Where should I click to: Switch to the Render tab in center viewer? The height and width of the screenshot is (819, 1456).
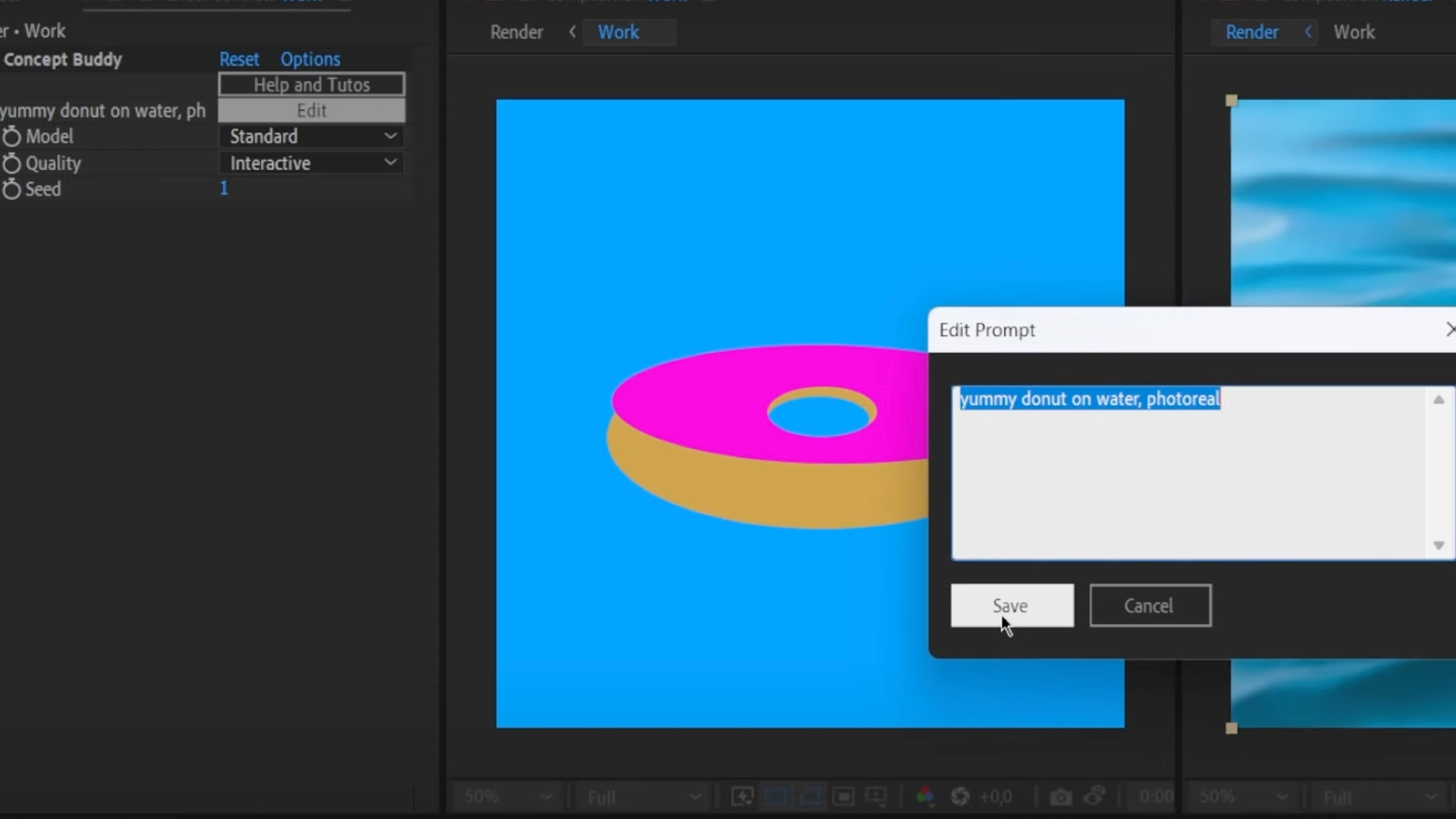516,33
